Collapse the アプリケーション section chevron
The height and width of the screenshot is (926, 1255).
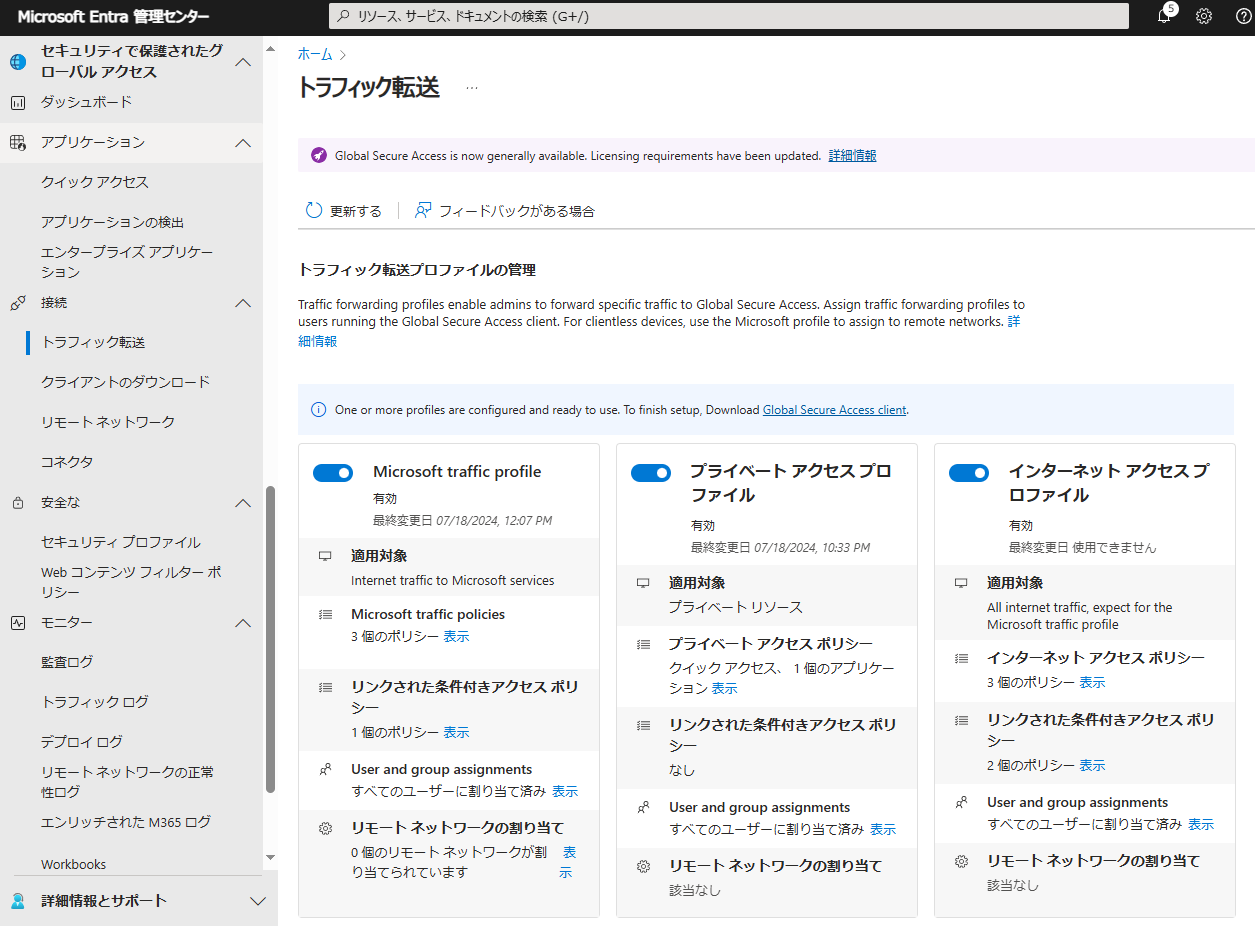pyautogui.click(x=243, y=143)
